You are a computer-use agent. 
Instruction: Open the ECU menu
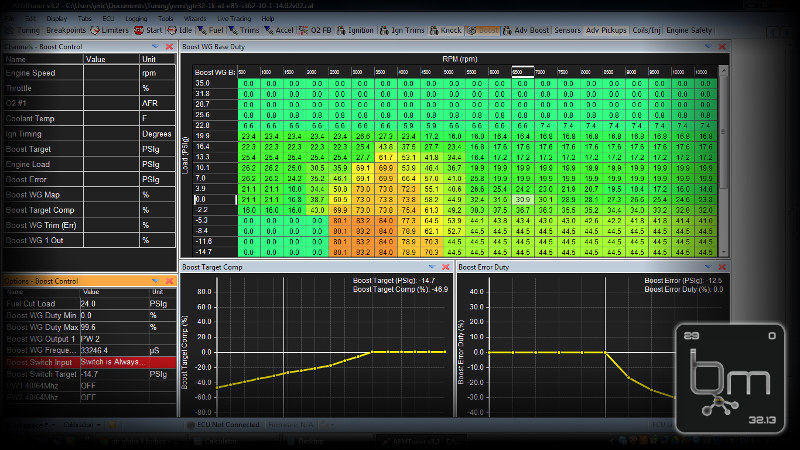point(108,18)
